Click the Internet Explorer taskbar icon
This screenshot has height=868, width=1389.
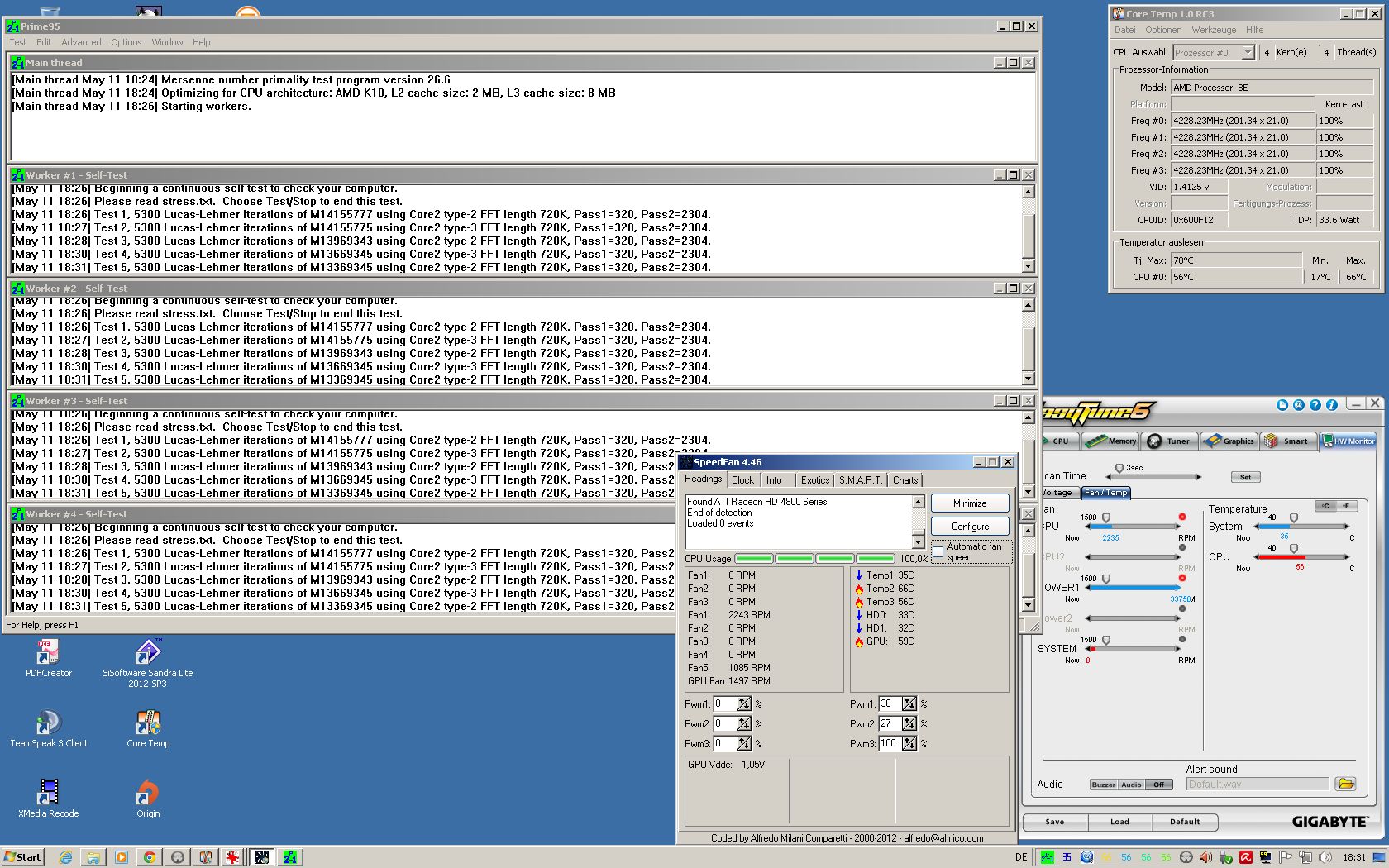coord(65,857)
